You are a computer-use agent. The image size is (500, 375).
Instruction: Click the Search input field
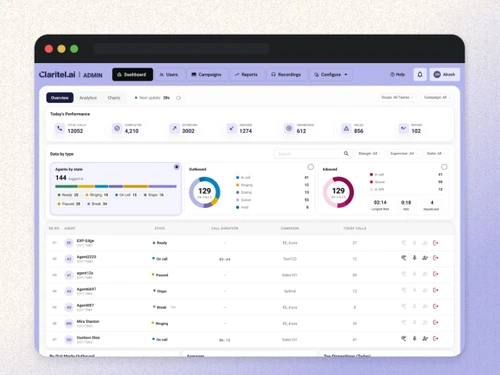[313, 153]
